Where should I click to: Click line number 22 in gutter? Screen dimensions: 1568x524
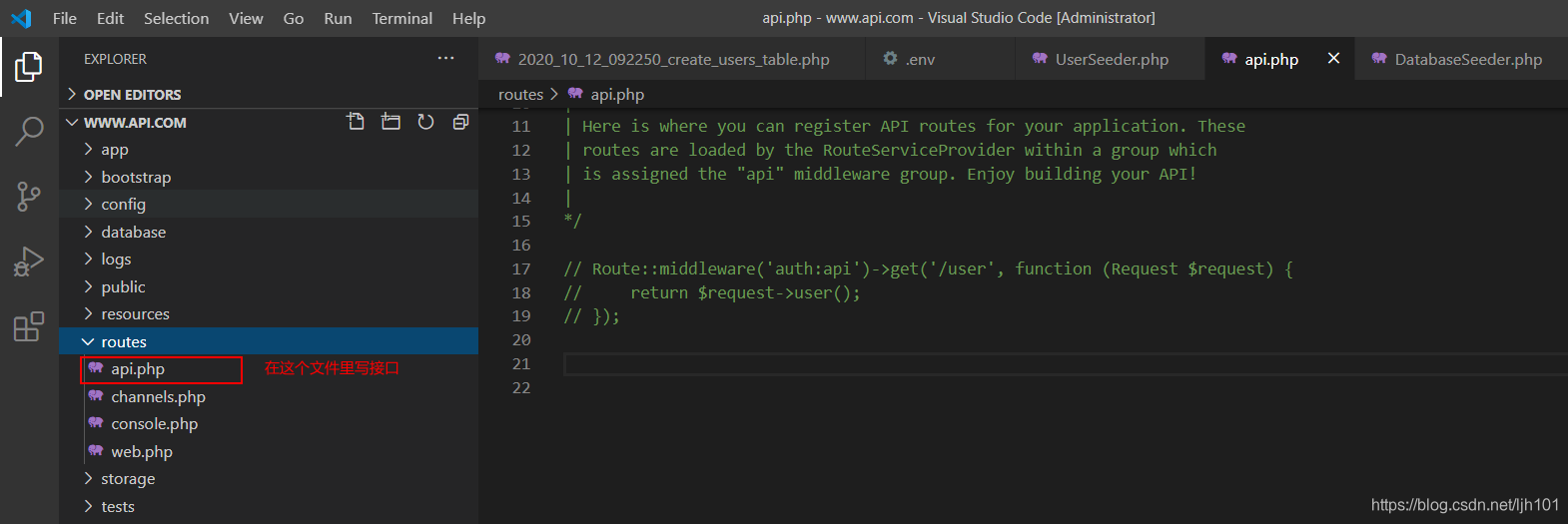[521, 387]
